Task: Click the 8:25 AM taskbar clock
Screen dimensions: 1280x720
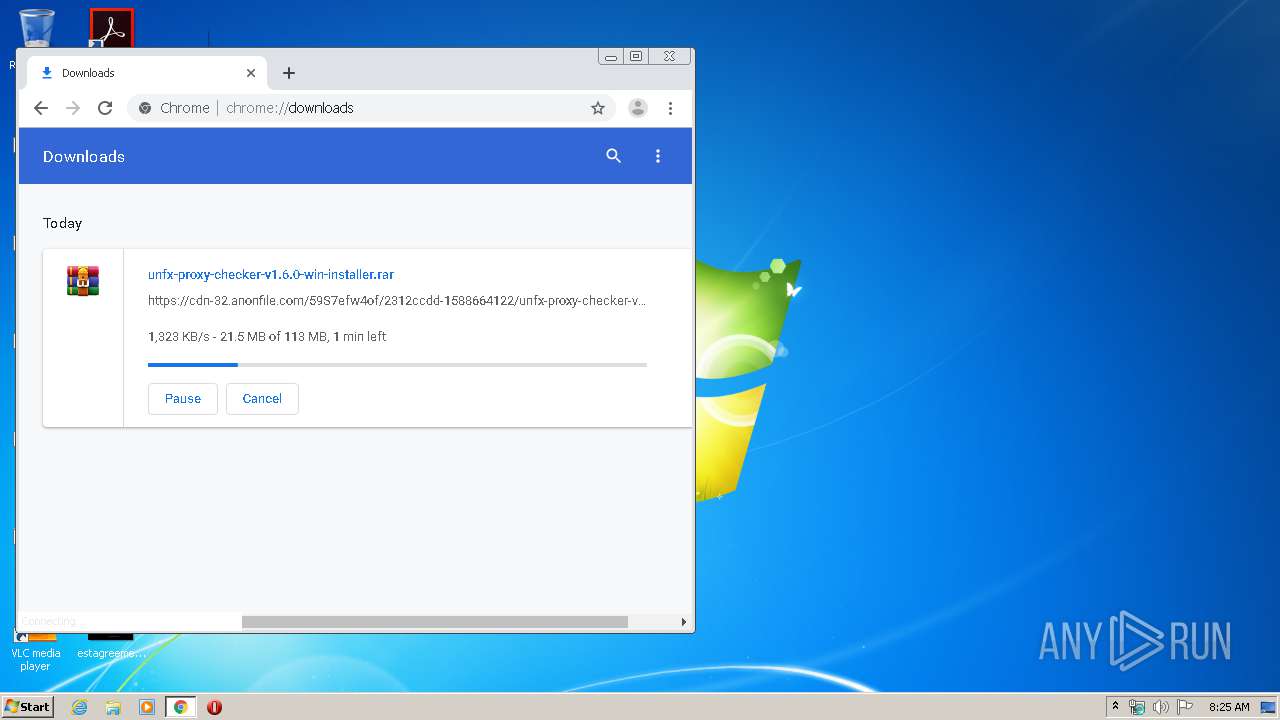Action: pyautogui.click(x=1229, y=707)
